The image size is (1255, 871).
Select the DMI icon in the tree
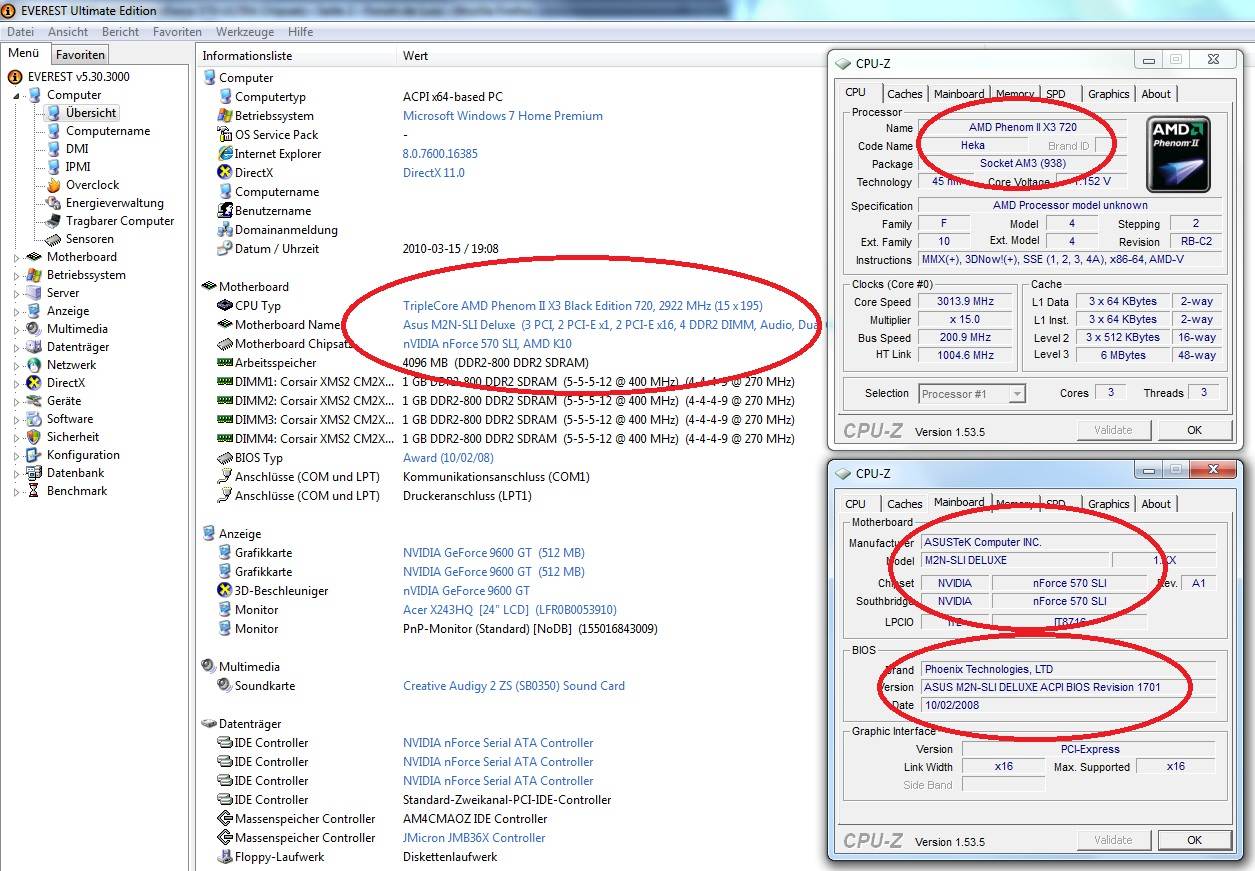click(x=53, y=149)
